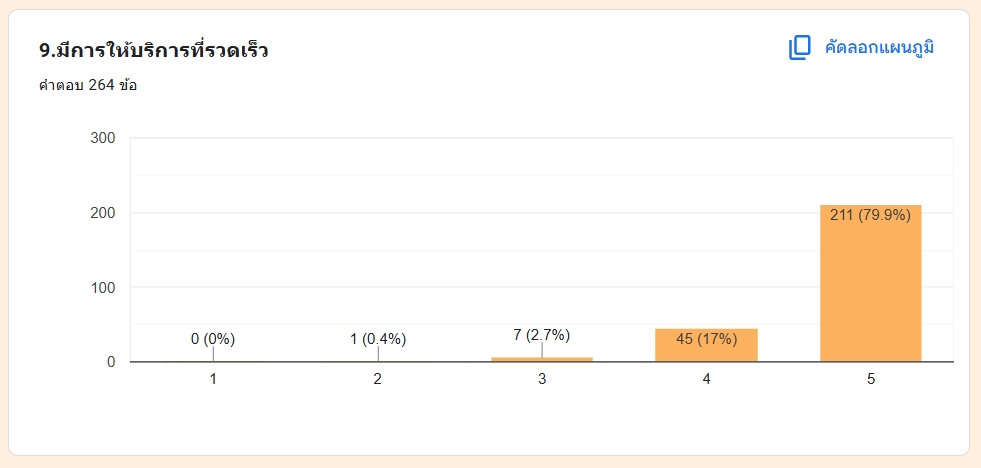Click the copy chart icon
Viewport: 981px width, 468px height.
tap(799, 48)
